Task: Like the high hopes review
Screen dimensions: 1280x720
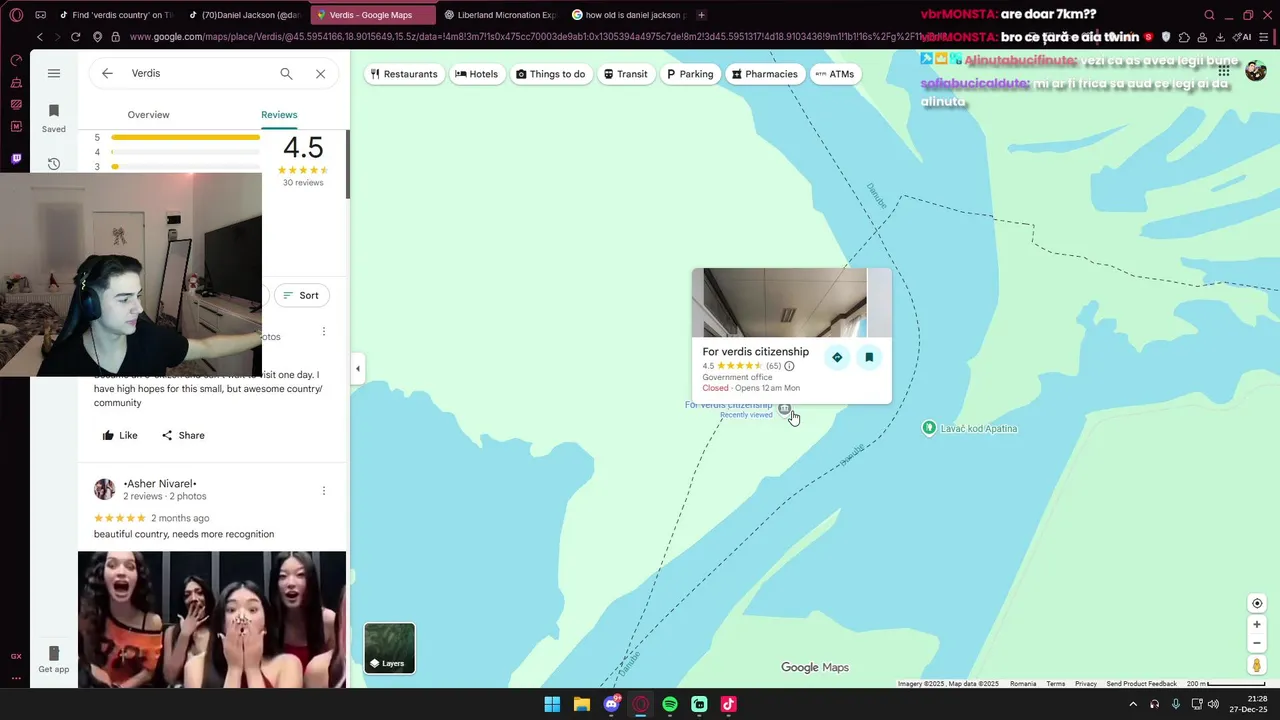Action: [x=120, y=435]
